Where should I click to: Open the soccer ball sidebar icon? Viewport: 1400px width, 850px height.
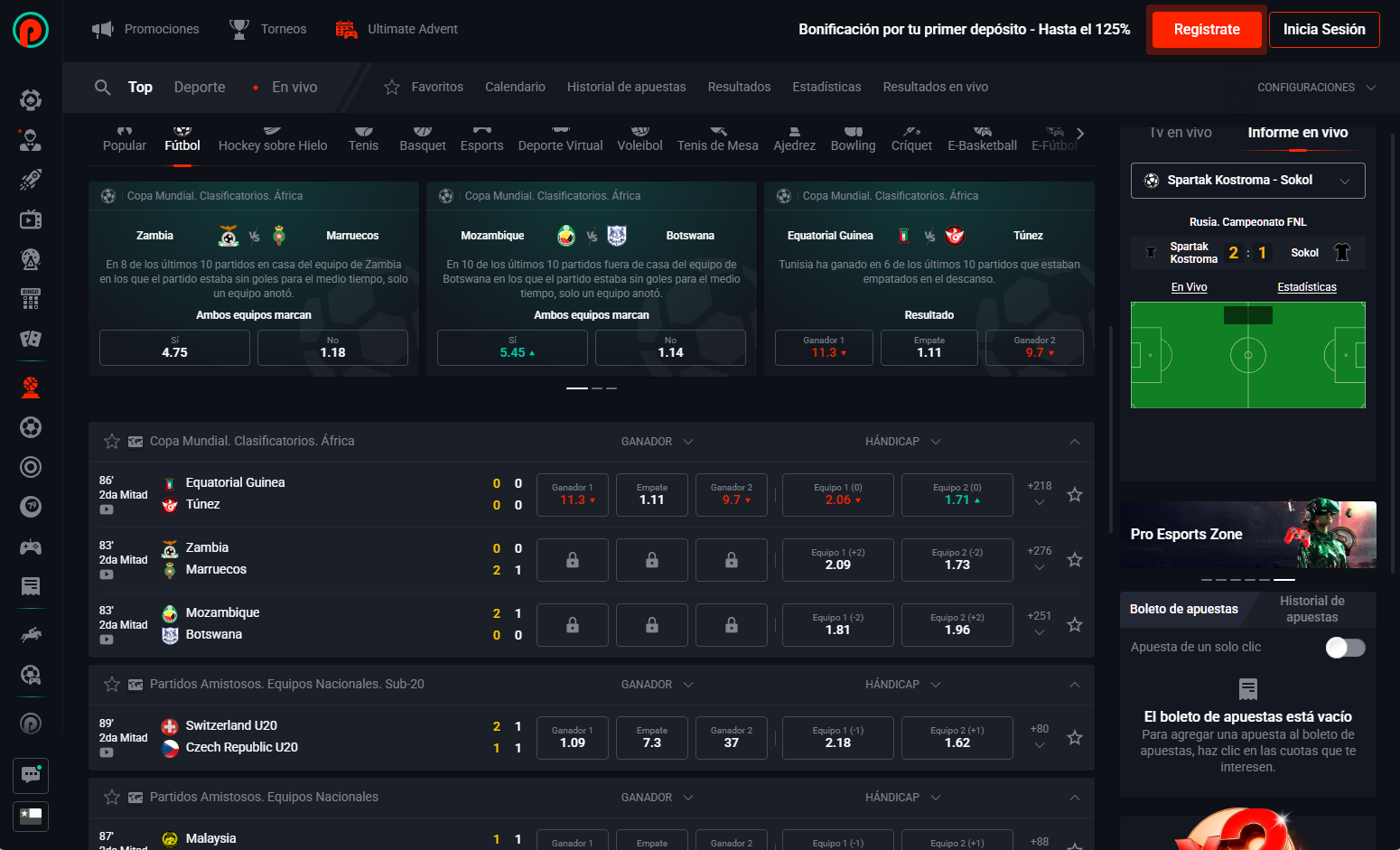31,427
